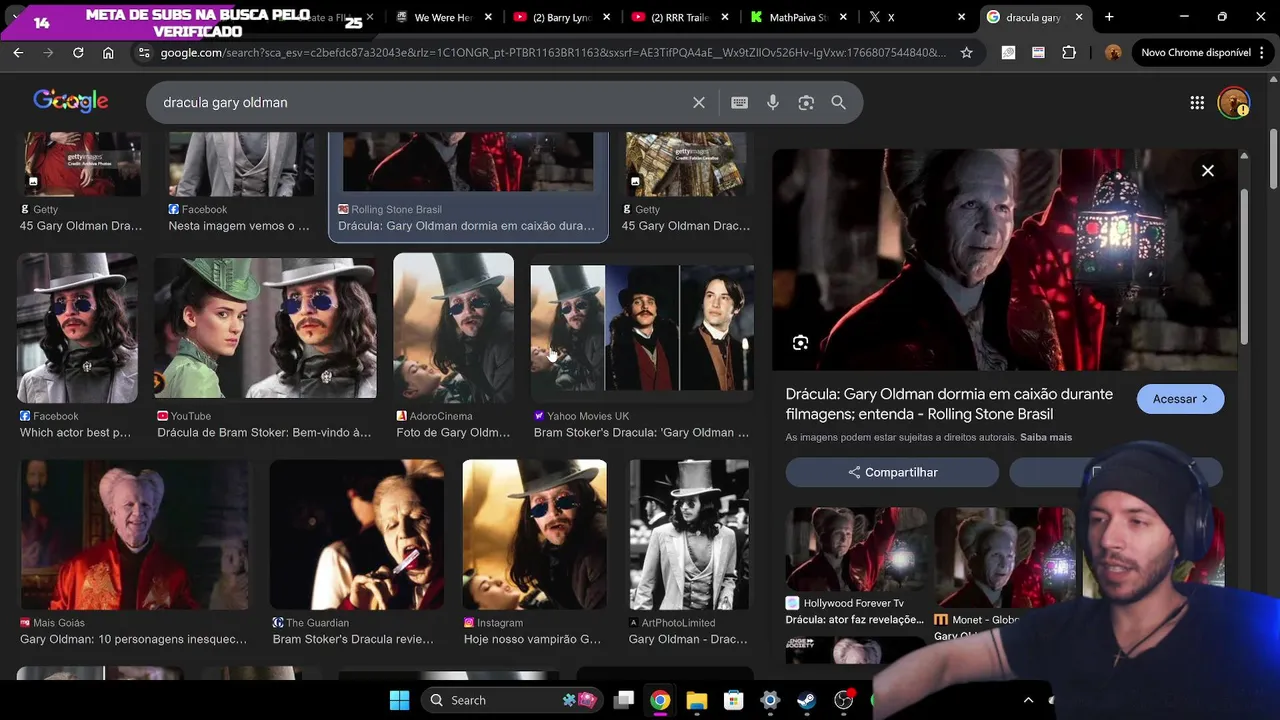Screen dimensions: 1280x720
Task: Submit search with magnifier icon
Action: coord(839,102)
